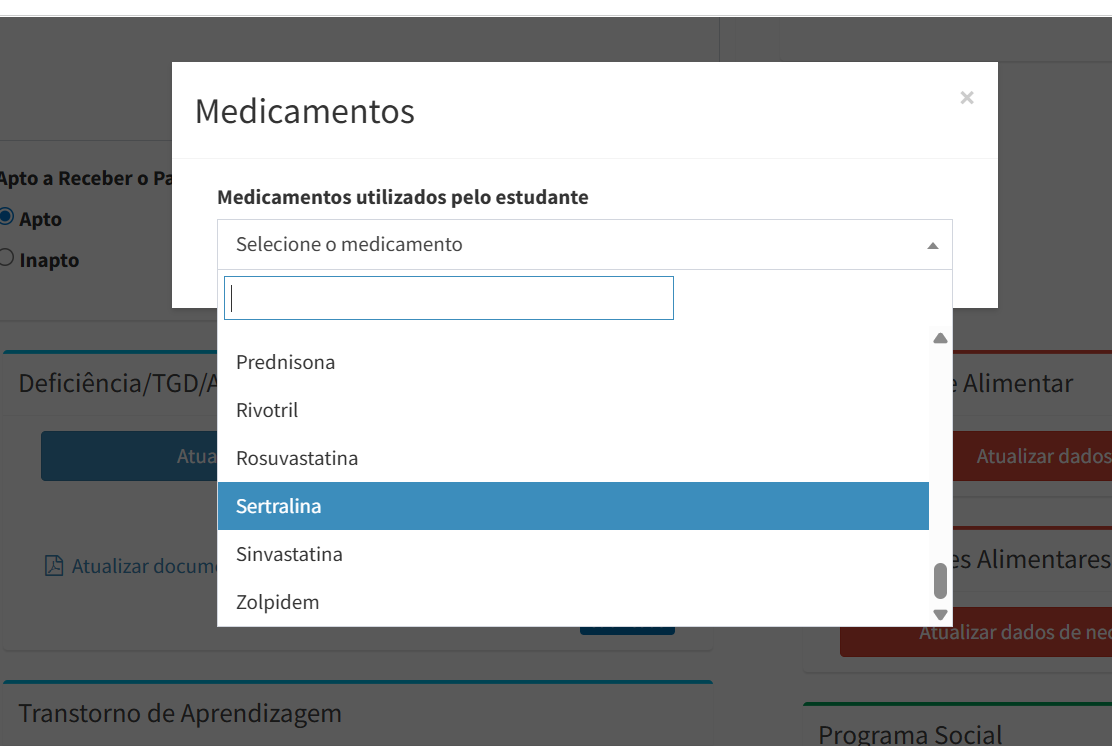This screenshot has height=746, width=1112.
Task: Click the dropdown list scrollbar thumb
Action: [940, 581]
